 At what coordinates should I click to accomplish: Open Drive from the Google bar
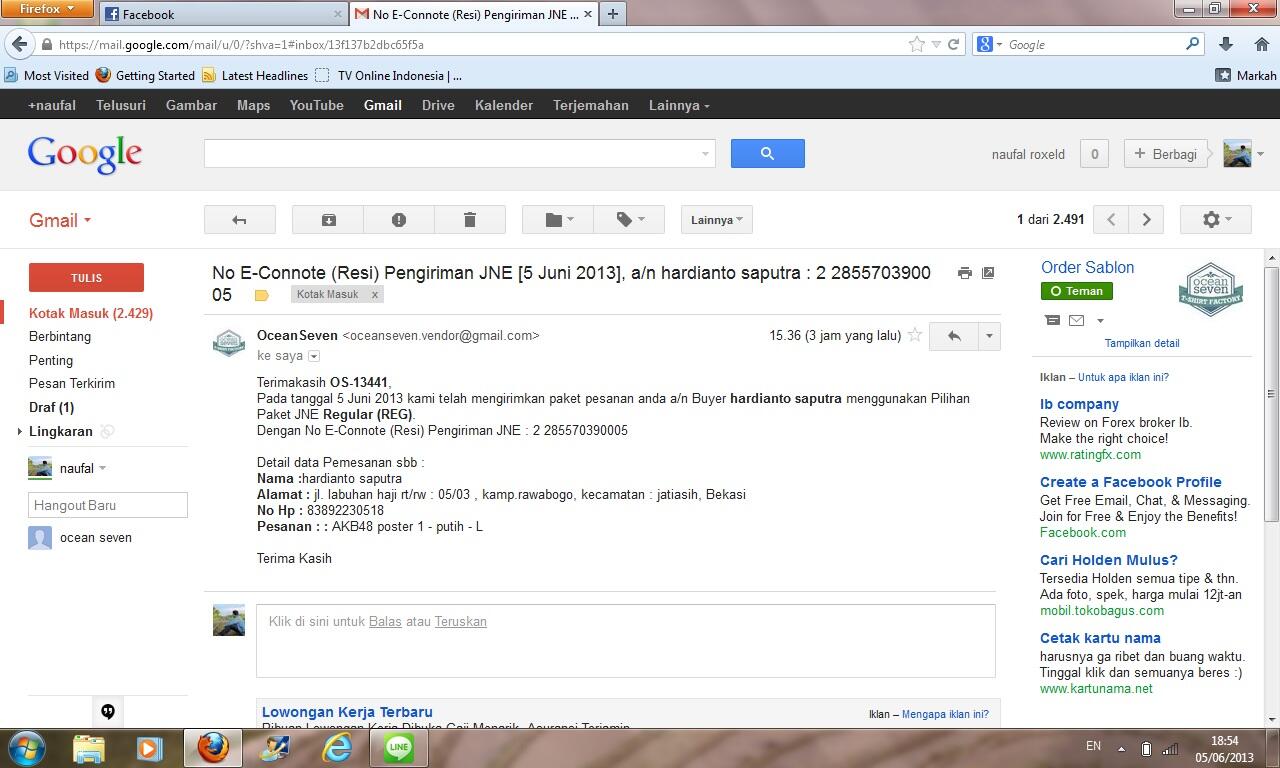pyautogui.click(x=438, y=105)
